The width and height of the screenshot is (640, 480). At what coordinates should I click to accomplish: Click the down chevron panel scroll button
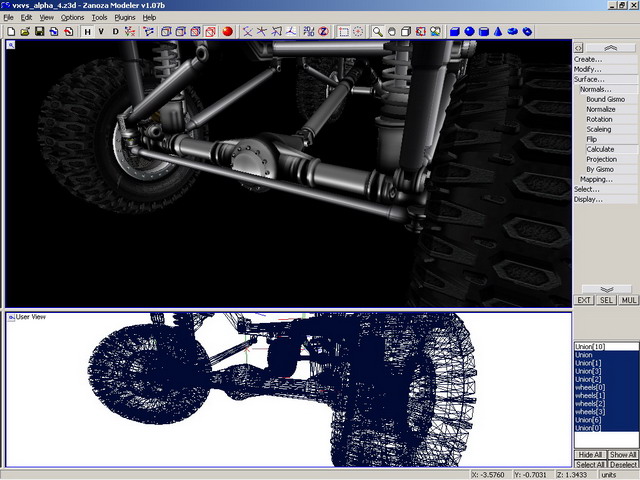coord(607,289)
